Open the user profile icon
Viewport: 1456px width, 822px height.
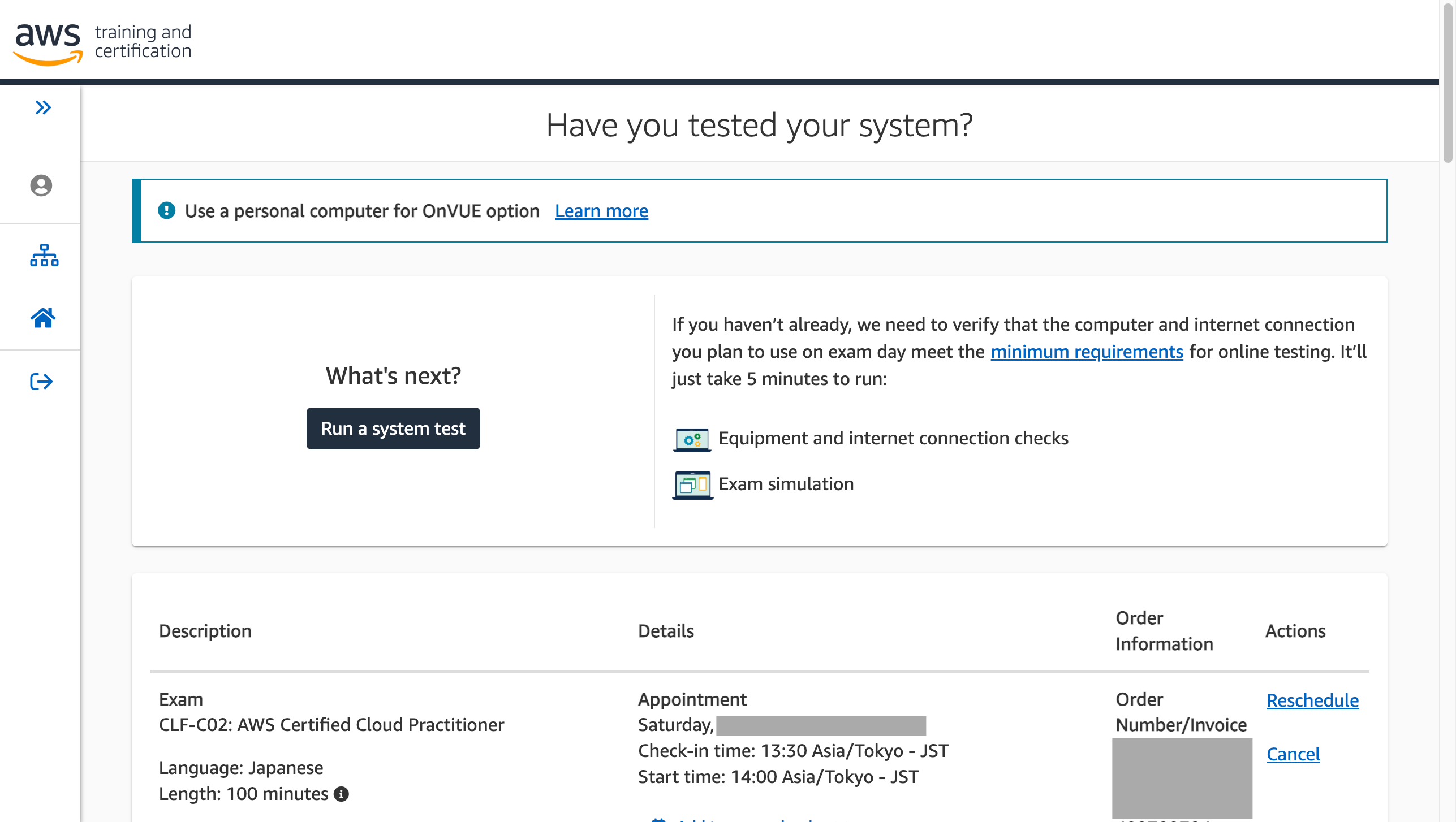click(41, 185)
